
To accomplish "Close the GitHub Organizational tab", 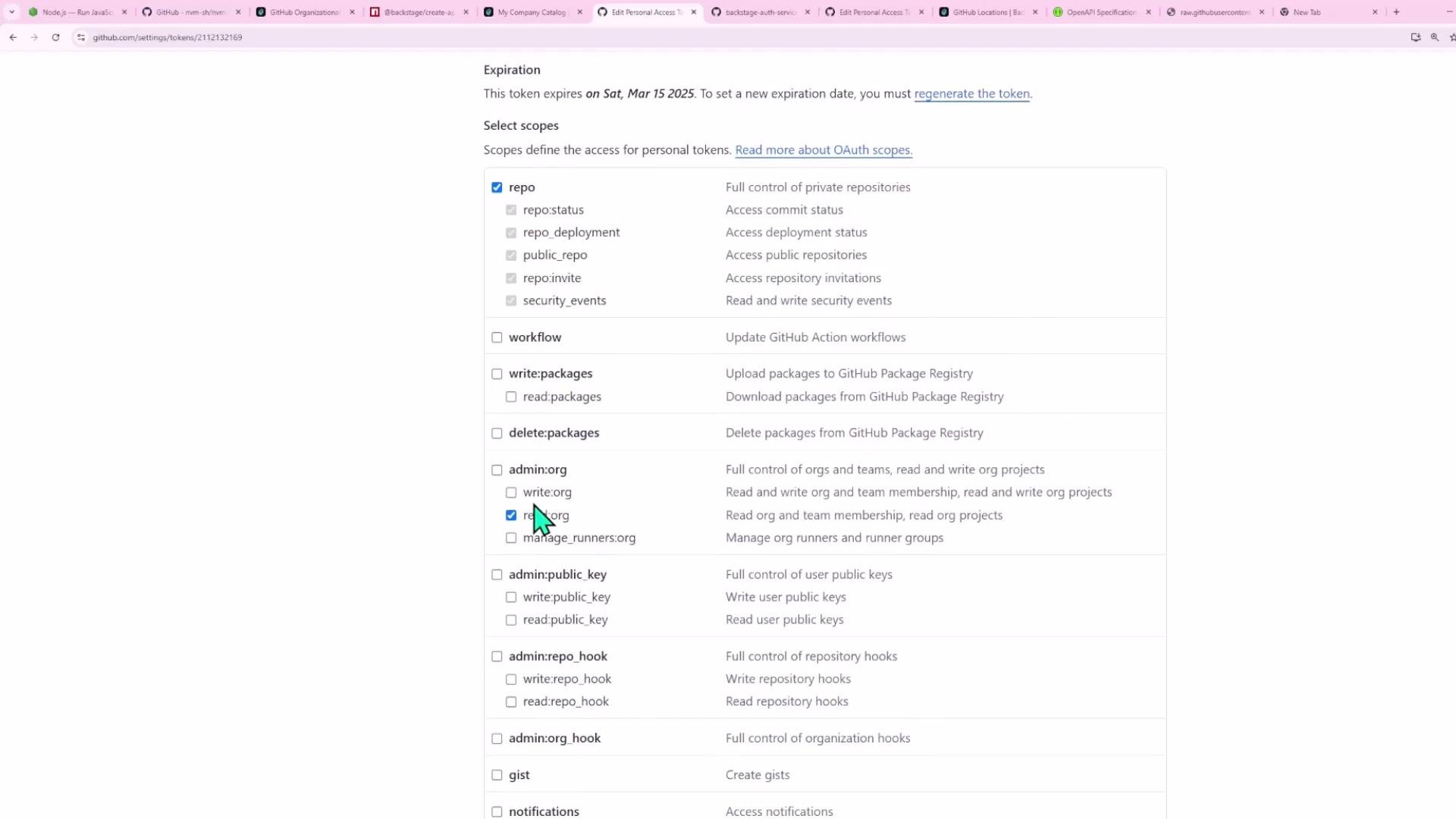I will point(352,12).
